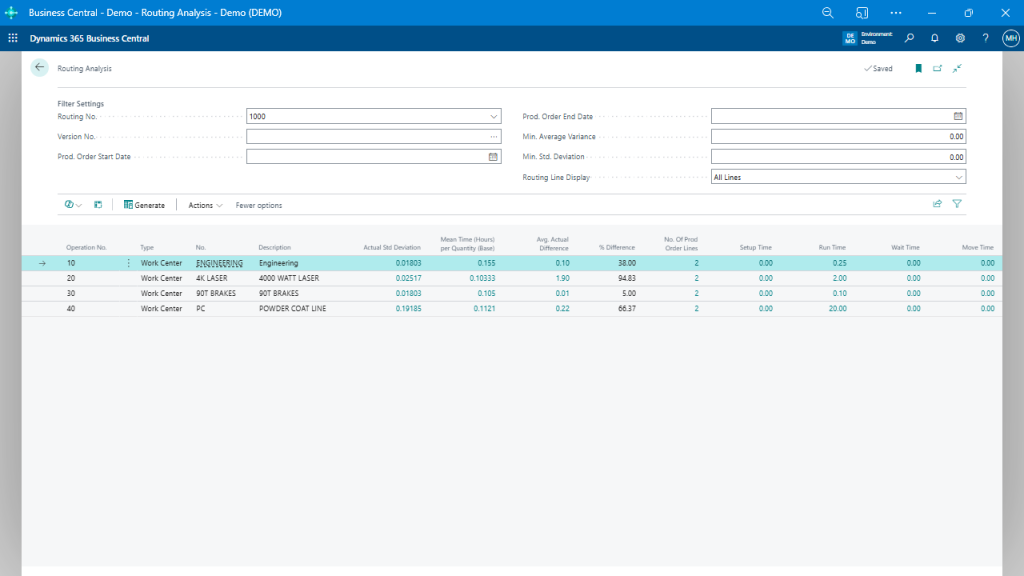Image resolution: width=1024 pixels, height=576 pixels.
Task: Open the filter pane funnel icon
Action: [957, 203]
